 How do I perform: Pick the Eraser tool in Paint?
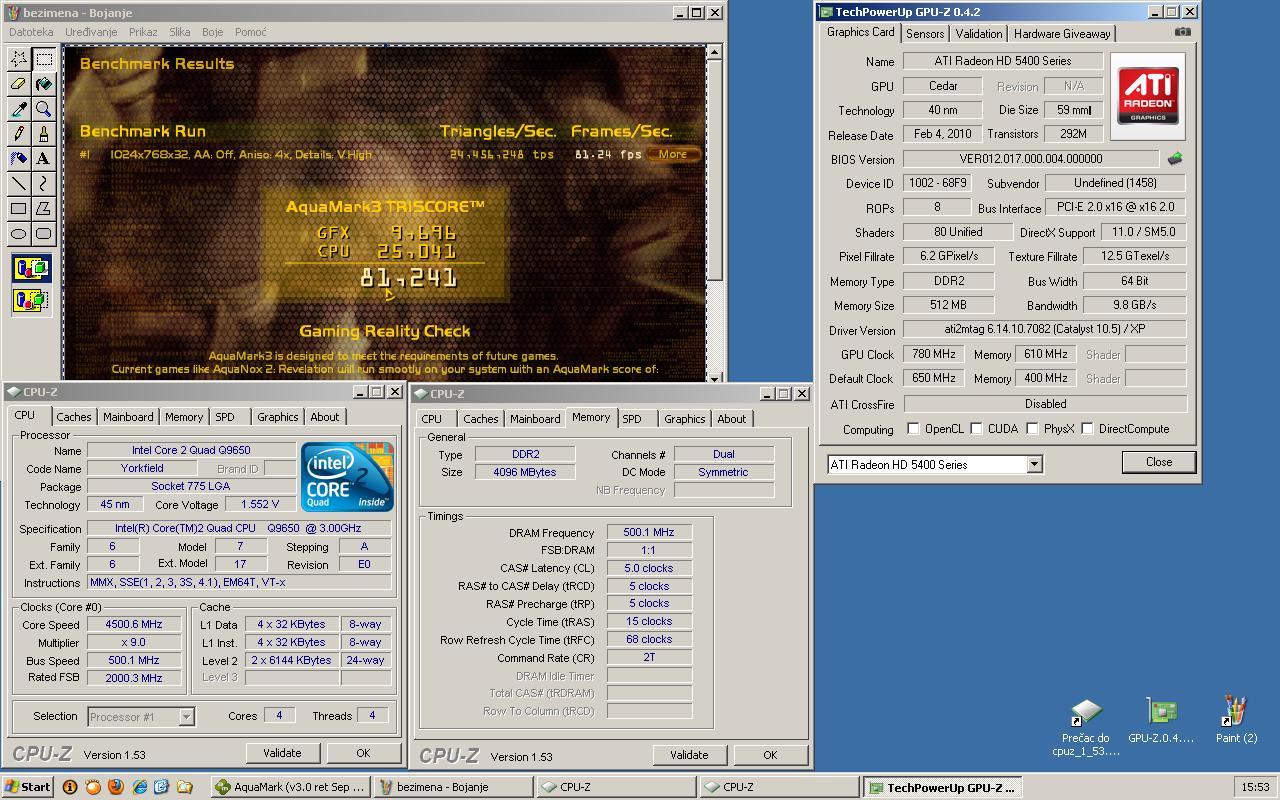19,84
